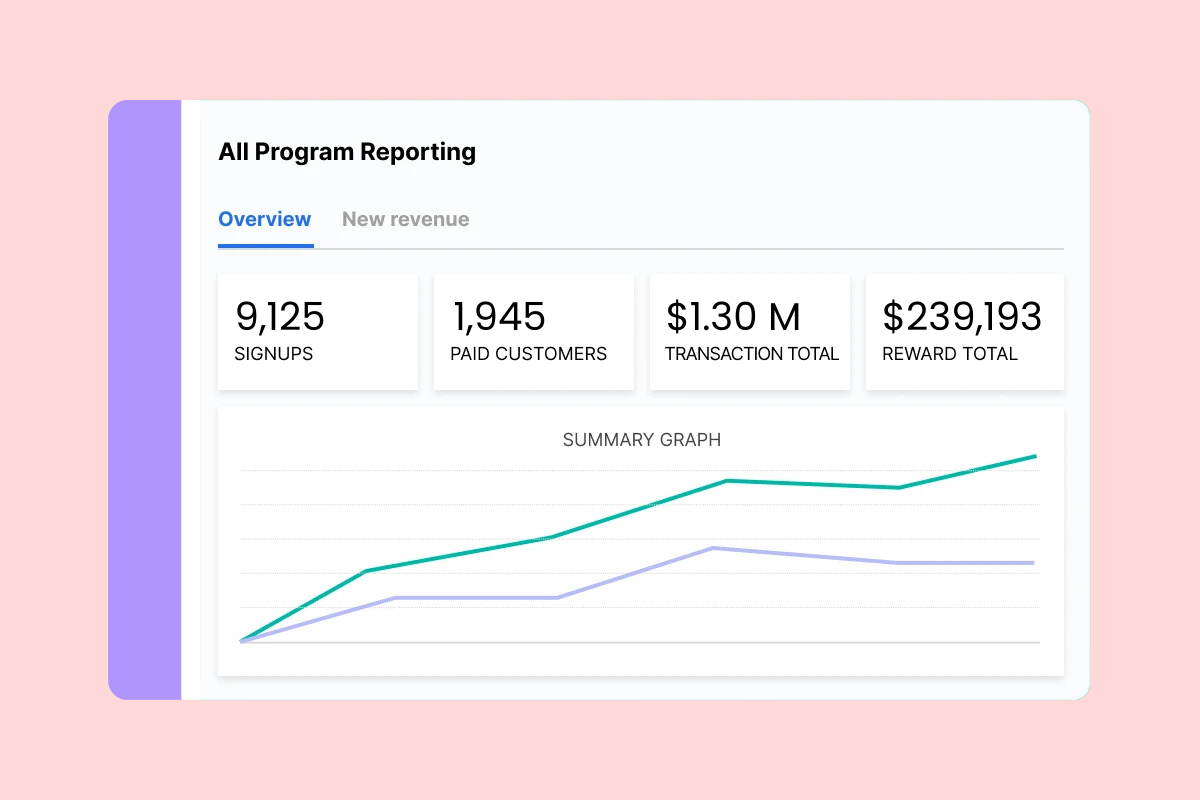
Task: Click the TRANSACTION TOTAL label text
Action: pos(751,354)
